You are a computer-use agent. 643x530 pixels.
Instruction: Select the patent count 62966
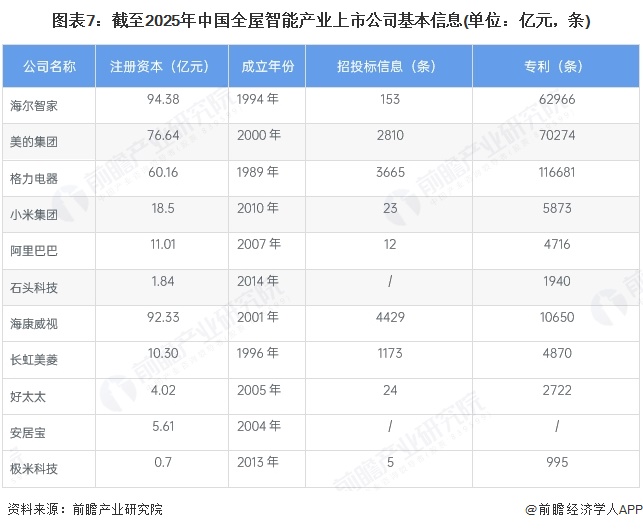557,99
